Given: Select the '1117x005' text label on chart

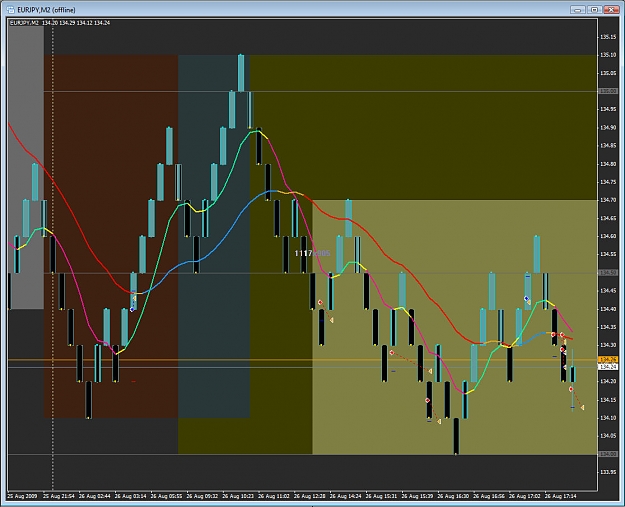Looking at the screenshot, I should point(312,253).
